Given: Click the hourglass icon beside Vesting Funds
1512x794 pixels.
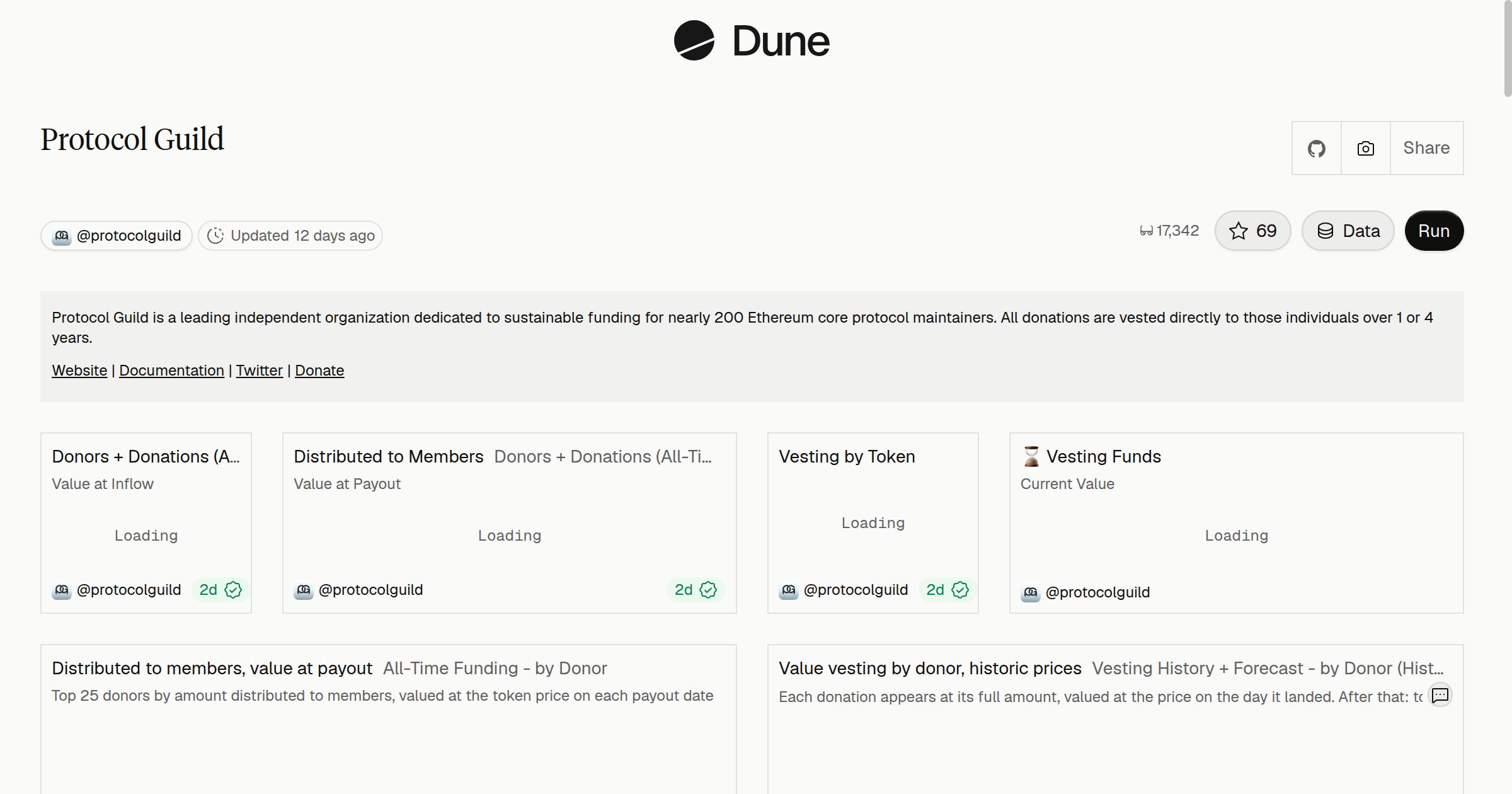Looking at the screenshot, I should pos(1031,456).
